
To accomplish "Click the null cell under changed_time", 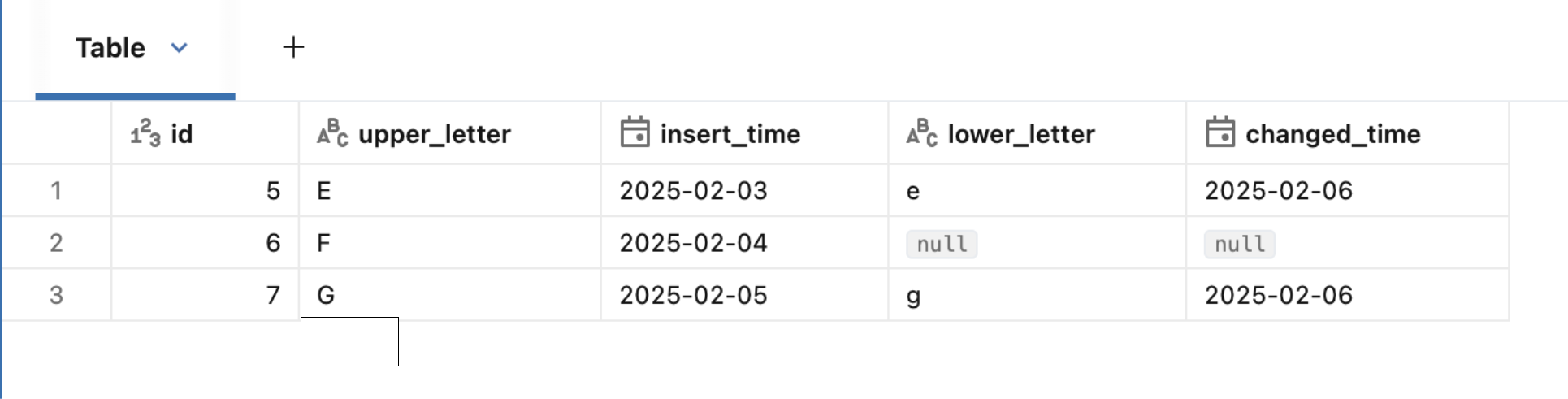I will click(x=1239, y=244).
